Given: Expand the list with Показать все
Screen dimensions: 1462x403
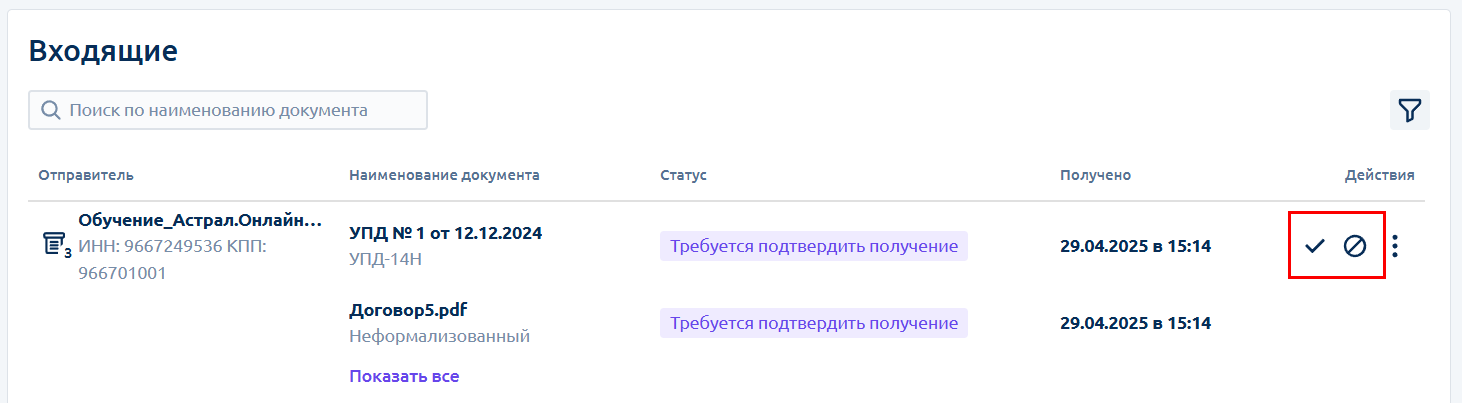Looking at the screenshot, I should coord(404,376).
